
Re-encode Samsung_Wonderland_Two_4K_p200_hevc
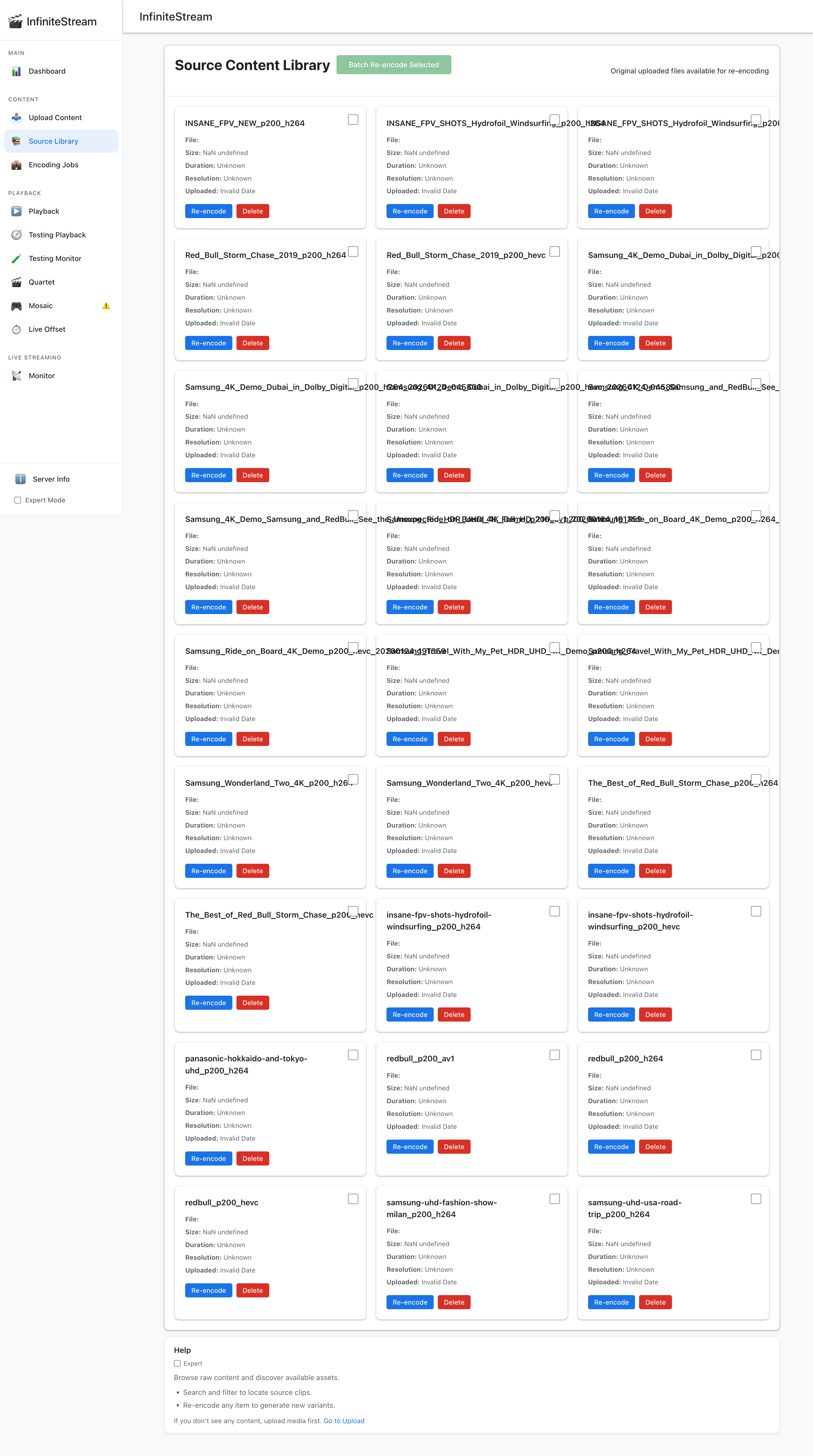pos(410,871)
